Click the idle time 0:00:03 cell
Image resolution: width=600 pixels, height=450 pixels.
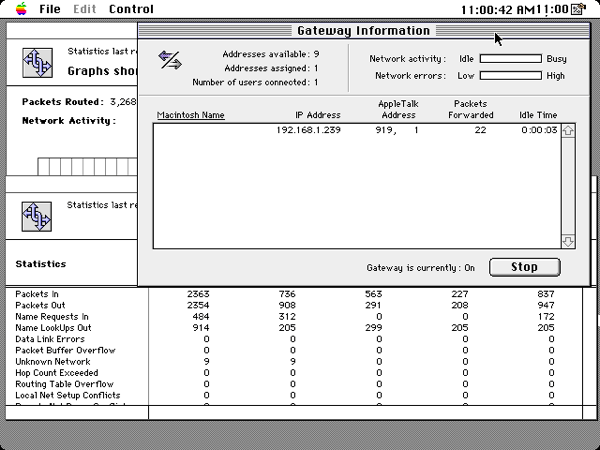(x=539, y=130)
